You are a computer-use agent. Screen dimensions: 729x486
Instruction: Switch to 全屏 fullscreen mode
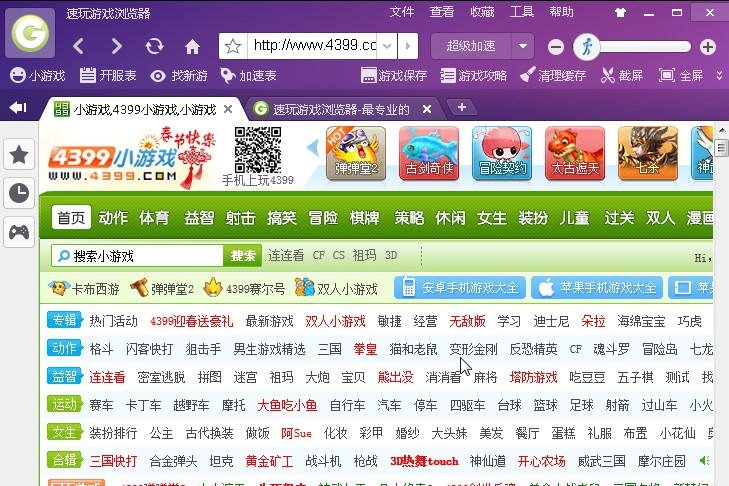[x=681, y=75]
